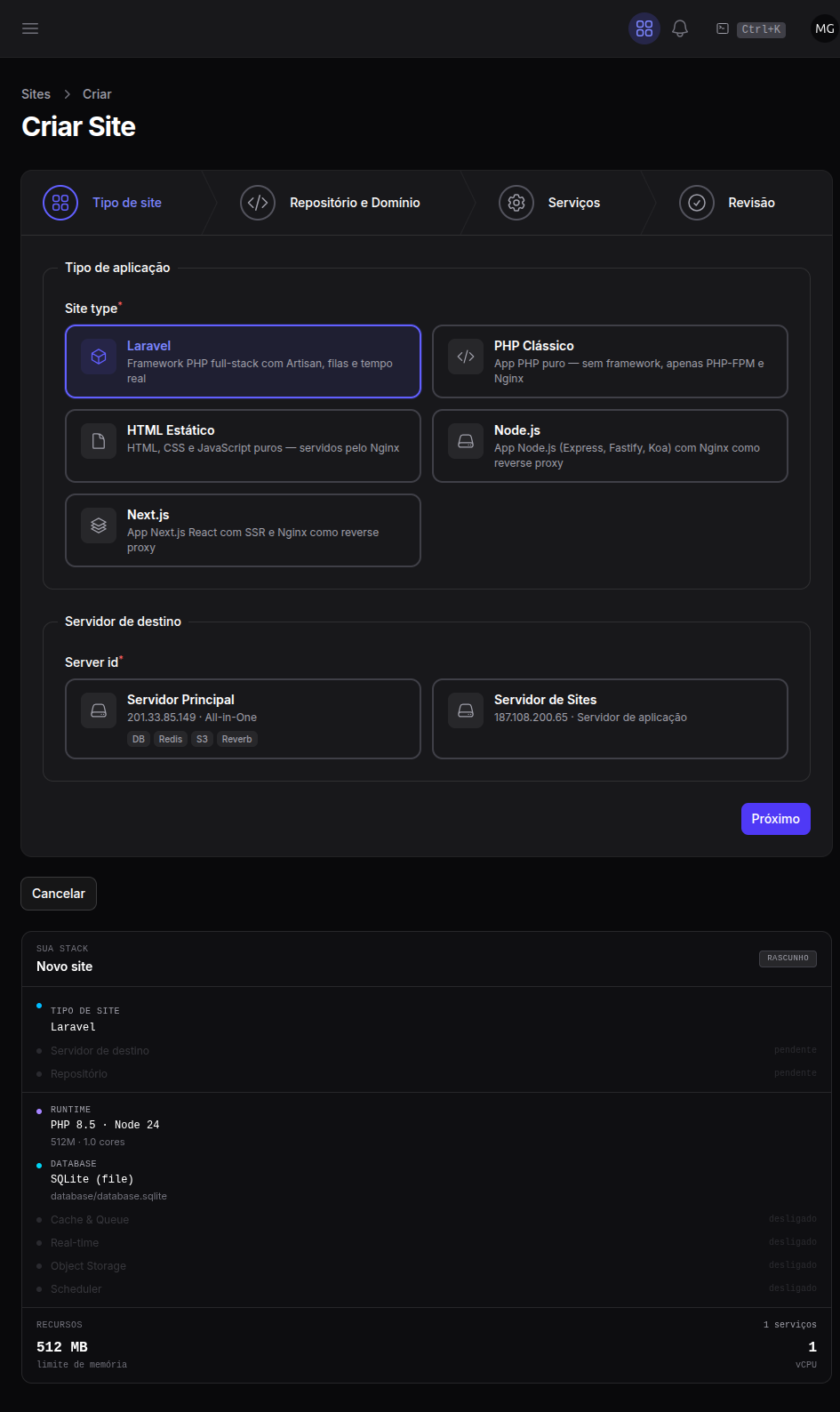Click the 1 serviços count text

[x=790, y=1325]
